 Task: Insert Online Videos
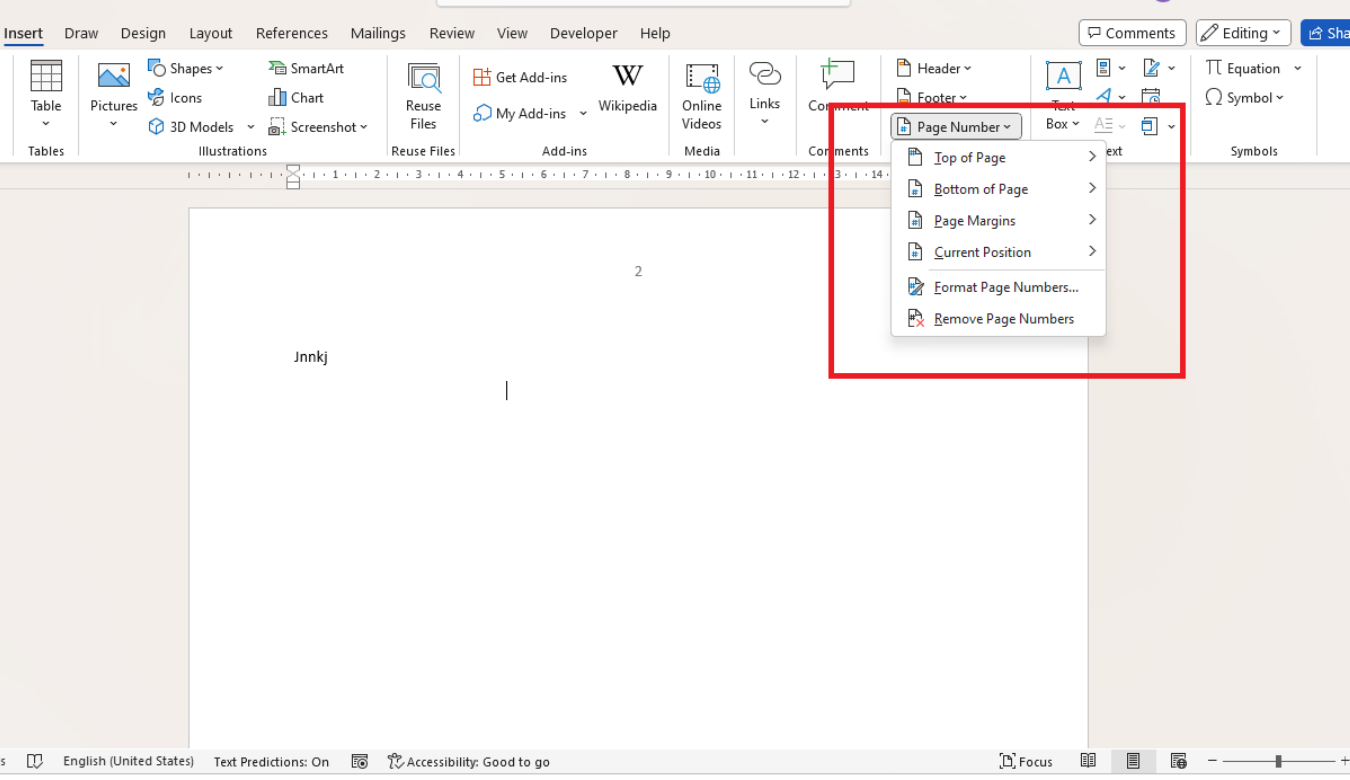coord(702,96)
